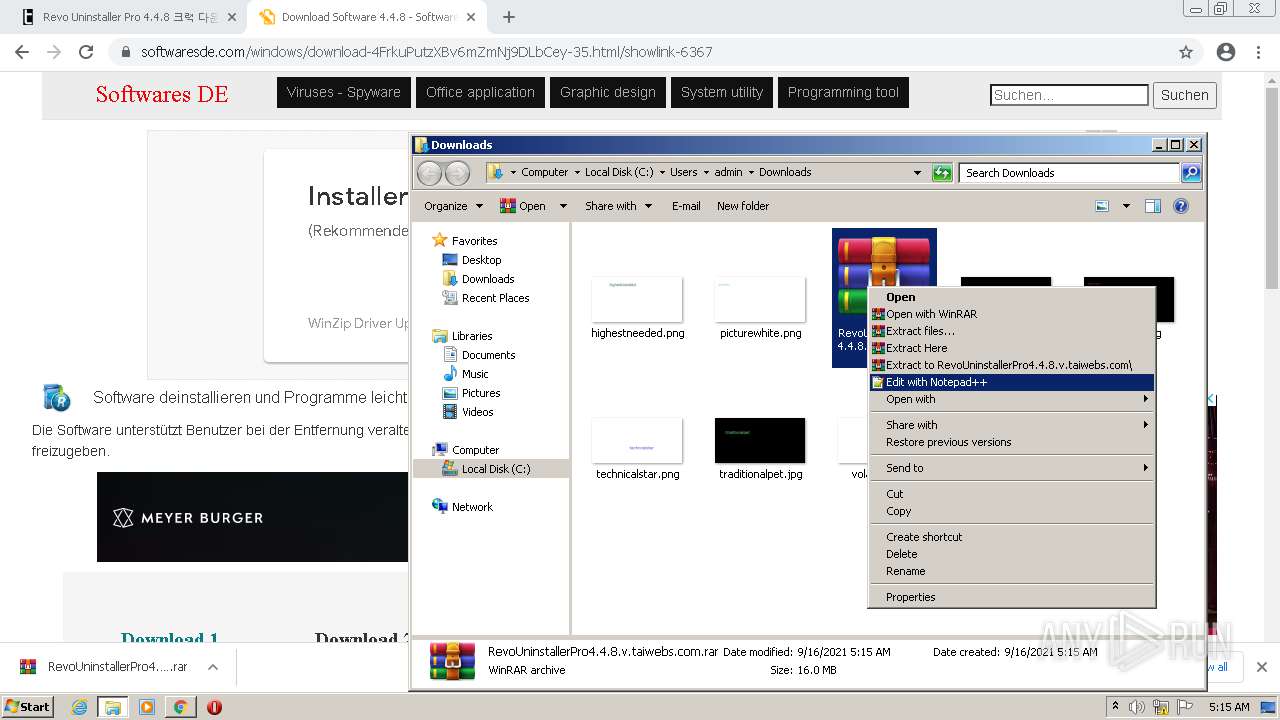Expand Send to submenu
The image size is (1280, 720).
[1011, 468]
